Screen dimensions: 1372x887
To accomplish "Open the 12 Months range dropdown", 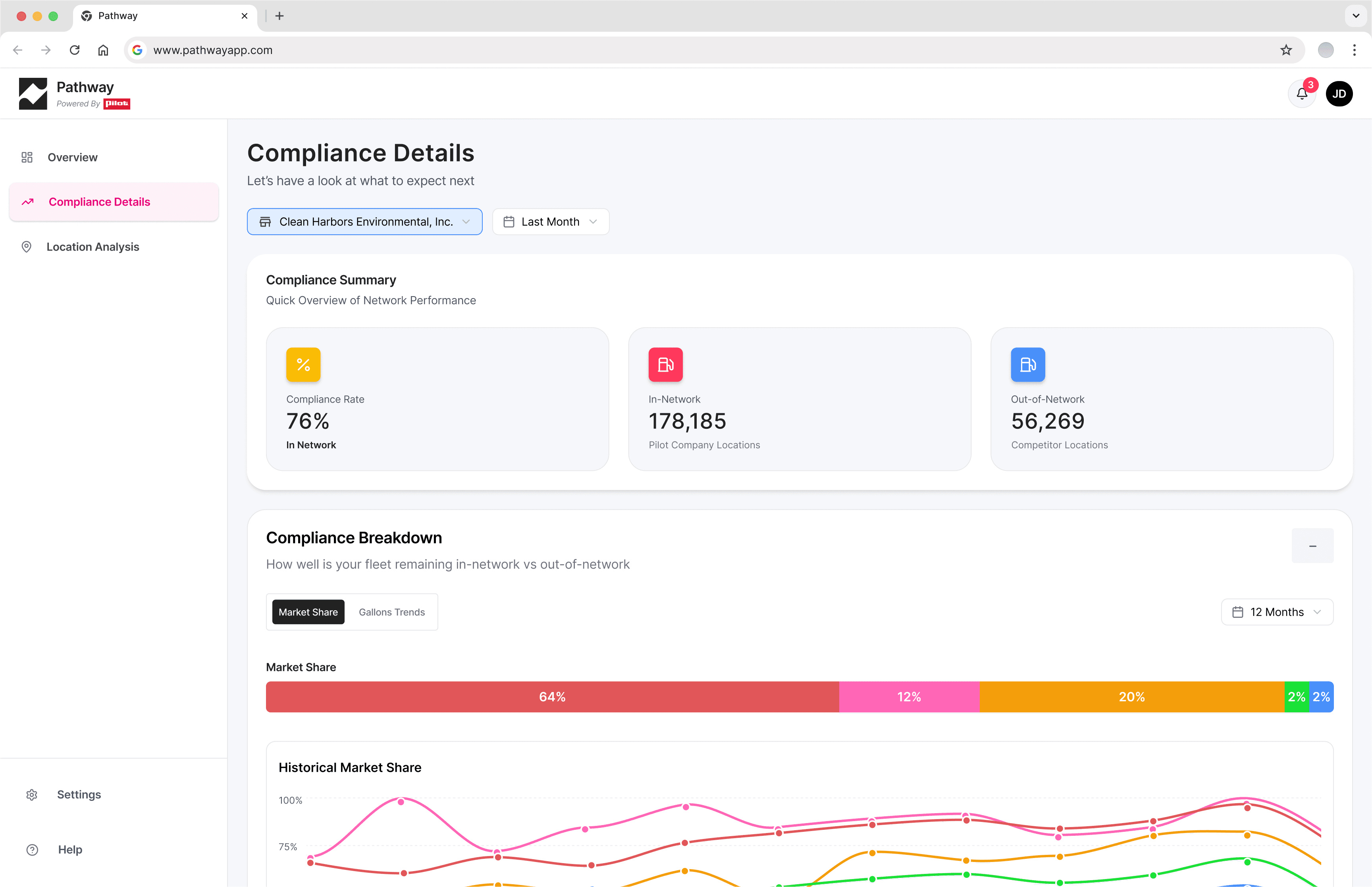I will pos(1276,612).
